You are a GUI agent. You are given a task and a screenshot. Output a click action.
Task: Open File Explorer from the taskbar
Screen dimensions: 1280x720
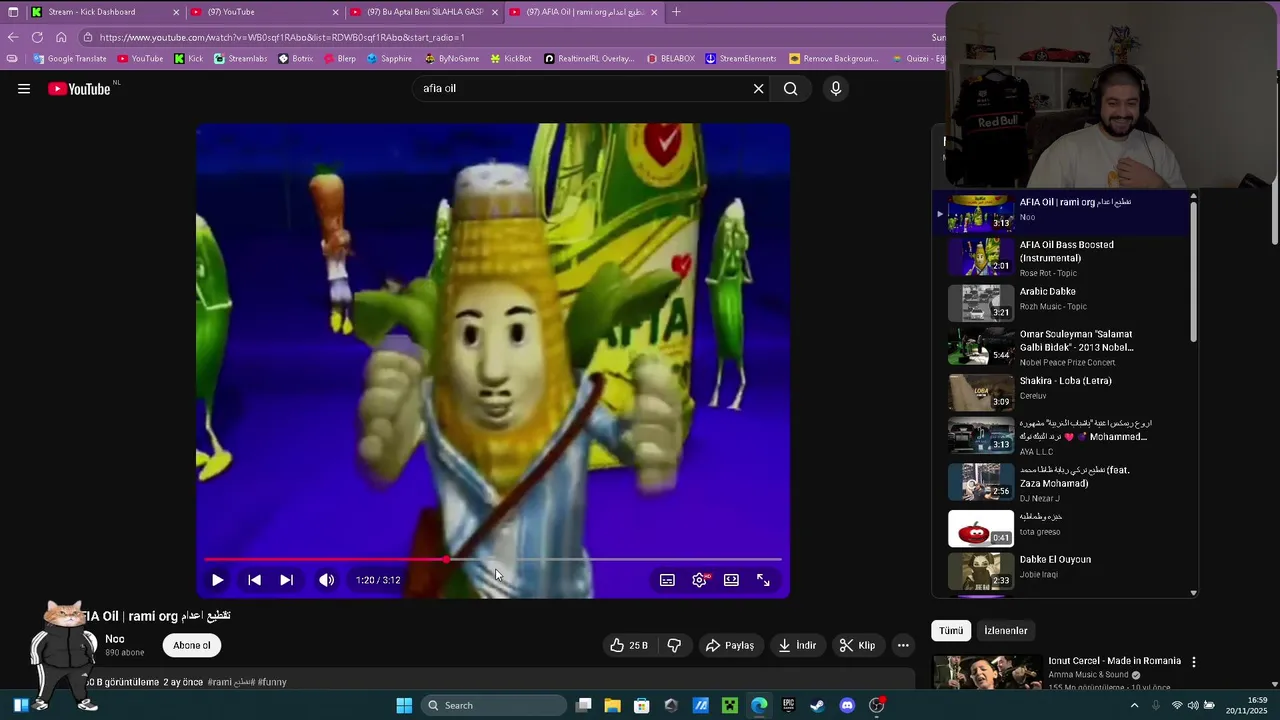pos(613,706)
